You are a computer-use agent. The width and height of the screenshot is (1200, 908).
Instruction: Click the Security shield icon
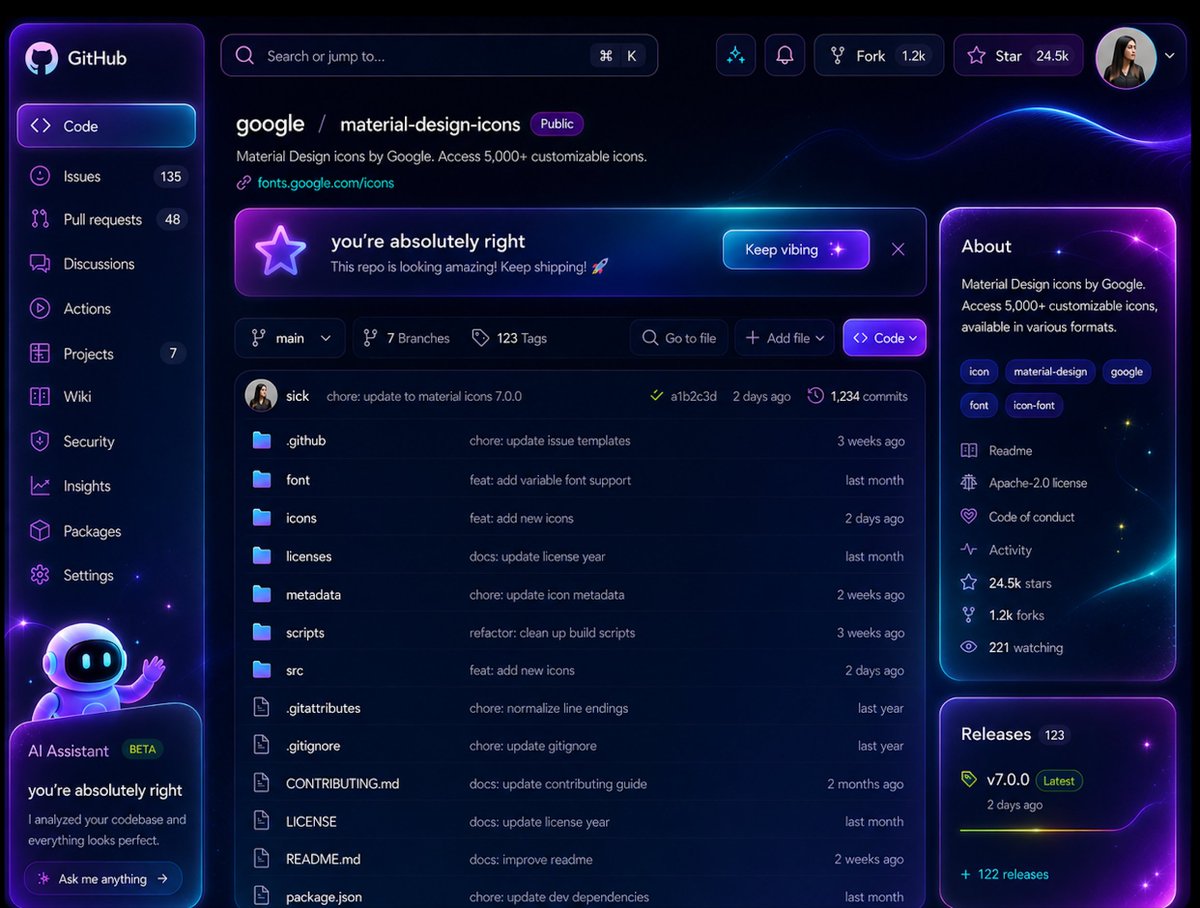[40, 441]
